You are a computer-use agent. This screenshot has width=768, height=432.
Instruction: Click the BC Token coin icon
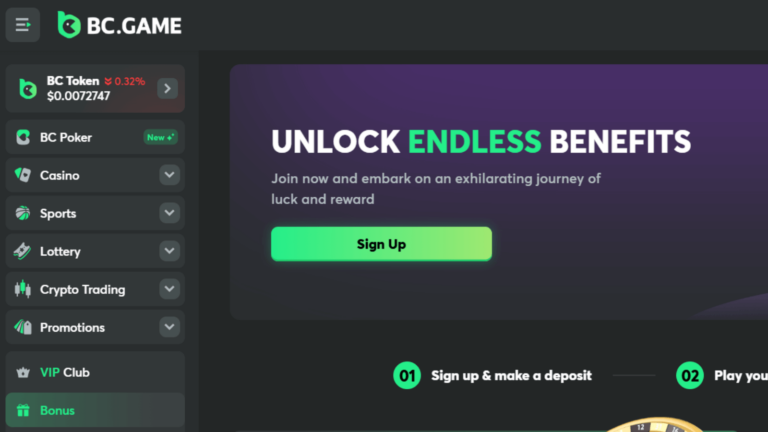(27, 89)
